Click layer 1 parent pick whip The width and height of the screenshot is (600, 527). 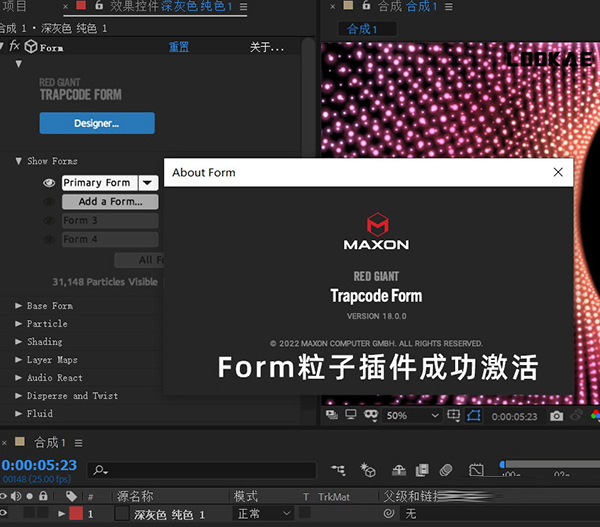[x=389, y=513]
